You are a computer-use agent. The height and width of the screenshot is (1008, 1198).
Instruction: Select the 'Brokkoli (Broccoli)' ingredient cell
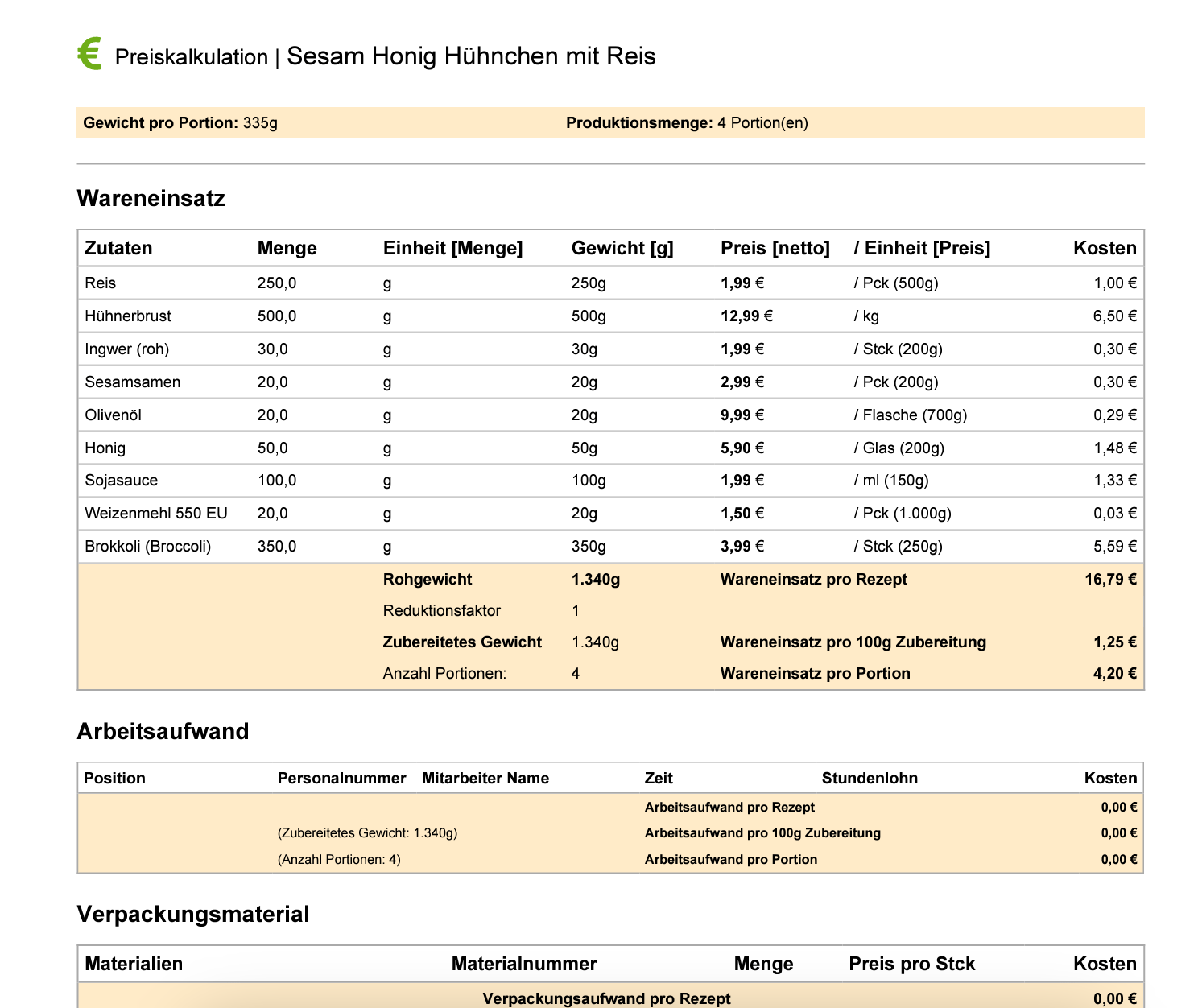point(148,547)
